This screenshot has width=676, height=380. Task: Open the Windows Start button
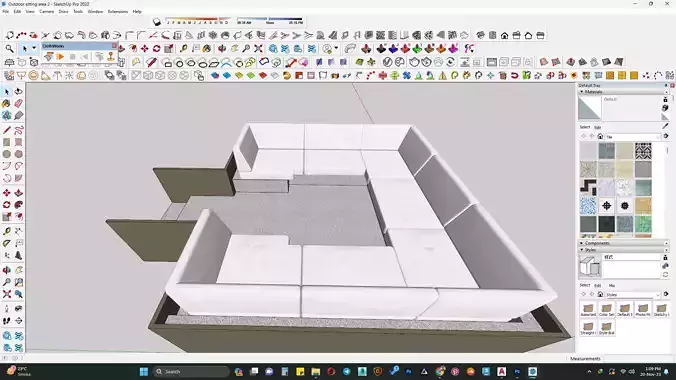pos(144,371)
